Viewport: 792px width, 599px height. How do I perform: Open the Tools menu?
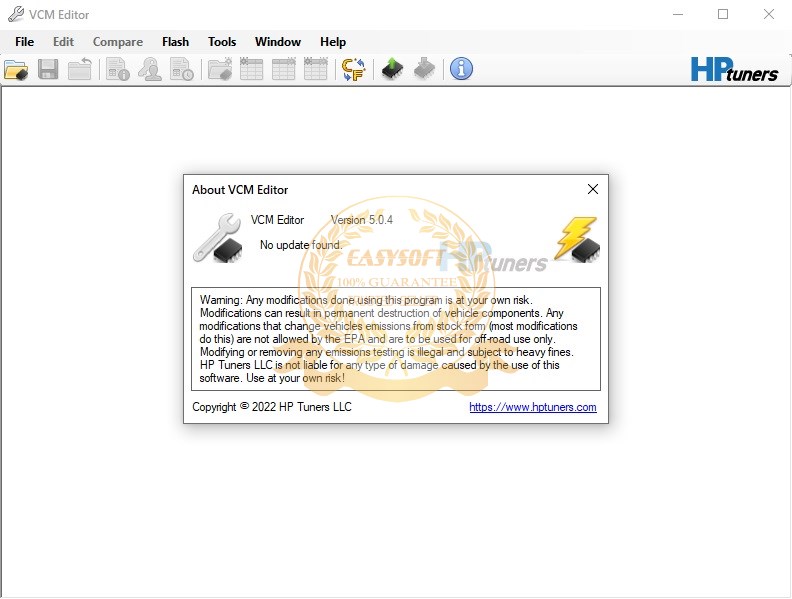point(222,42)
